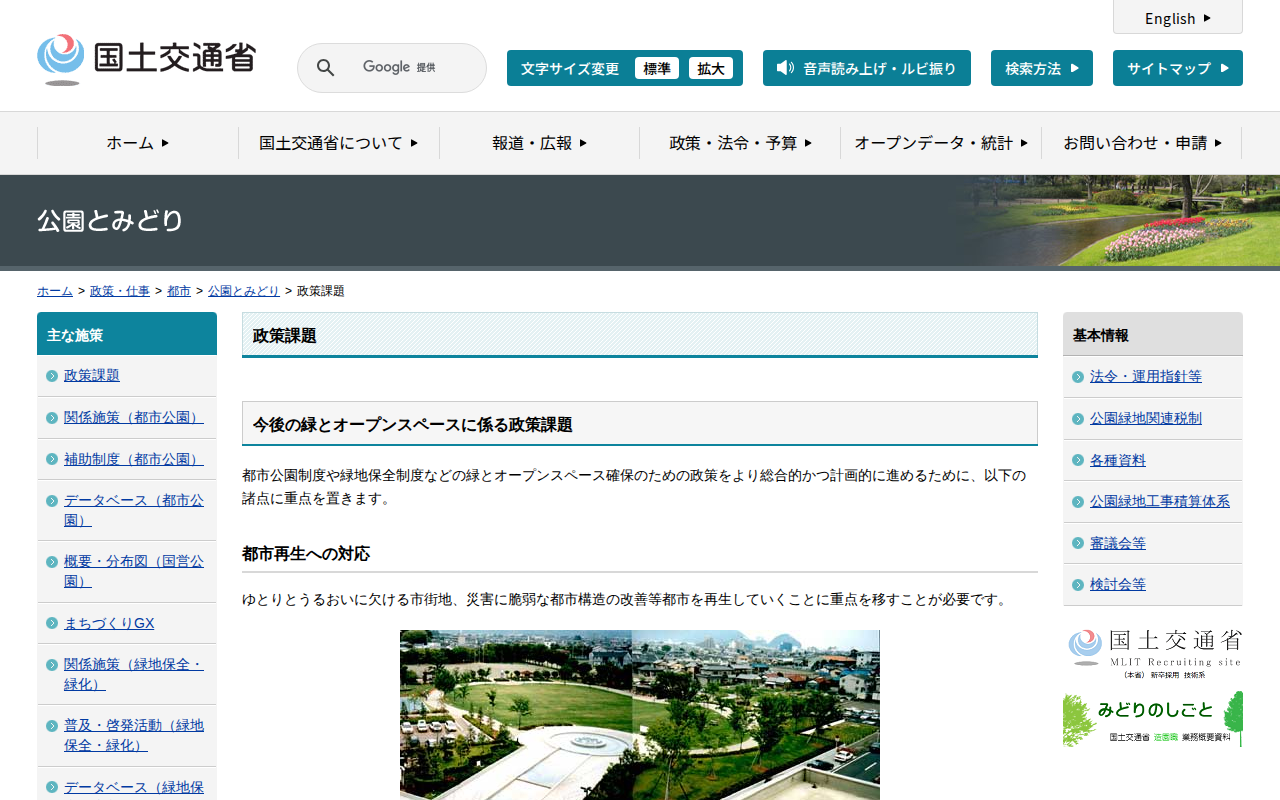
Task: Switch site language to English
Action: (x=1177, y=18)
